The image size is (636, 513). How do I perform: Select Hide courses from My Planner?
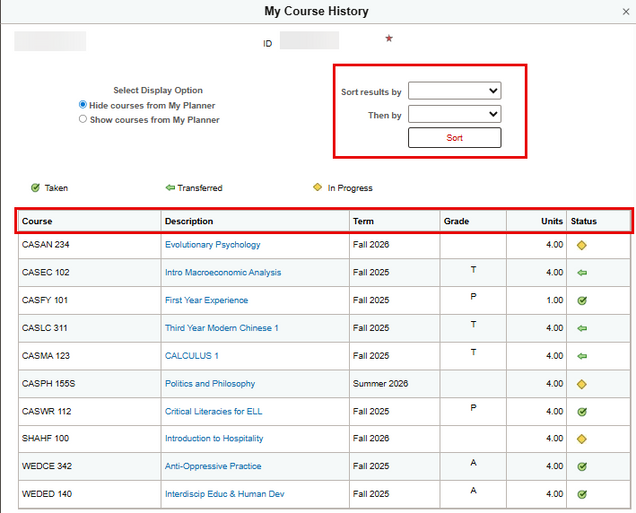83,105
